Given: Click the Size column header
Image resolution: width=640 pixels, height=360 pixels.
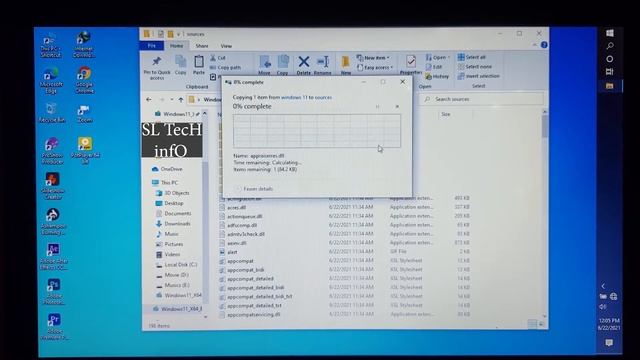Looking at the screenshot, I should pos(446,114).
